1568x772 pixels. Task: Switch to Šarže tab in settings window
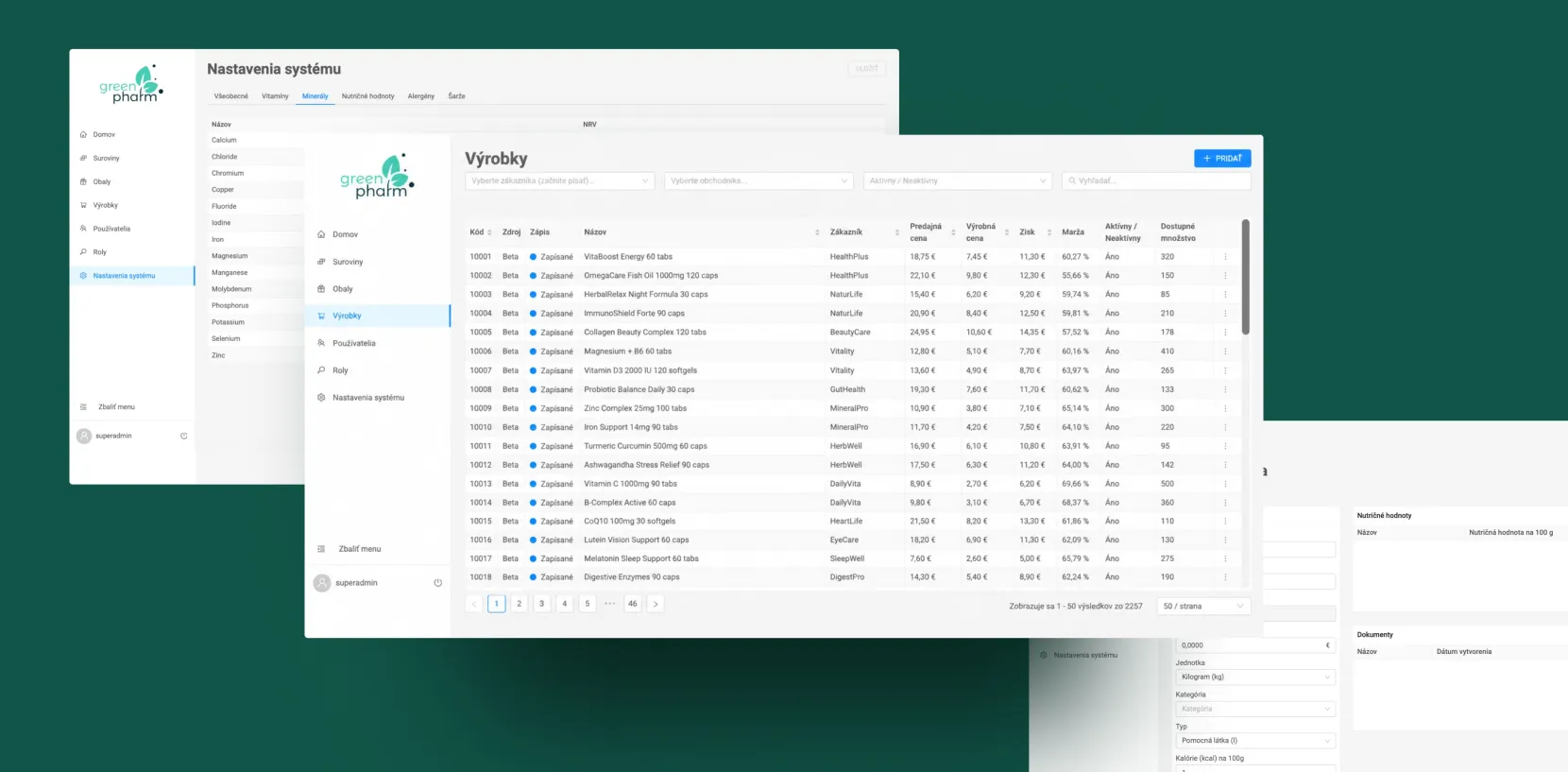coord(456,96)
